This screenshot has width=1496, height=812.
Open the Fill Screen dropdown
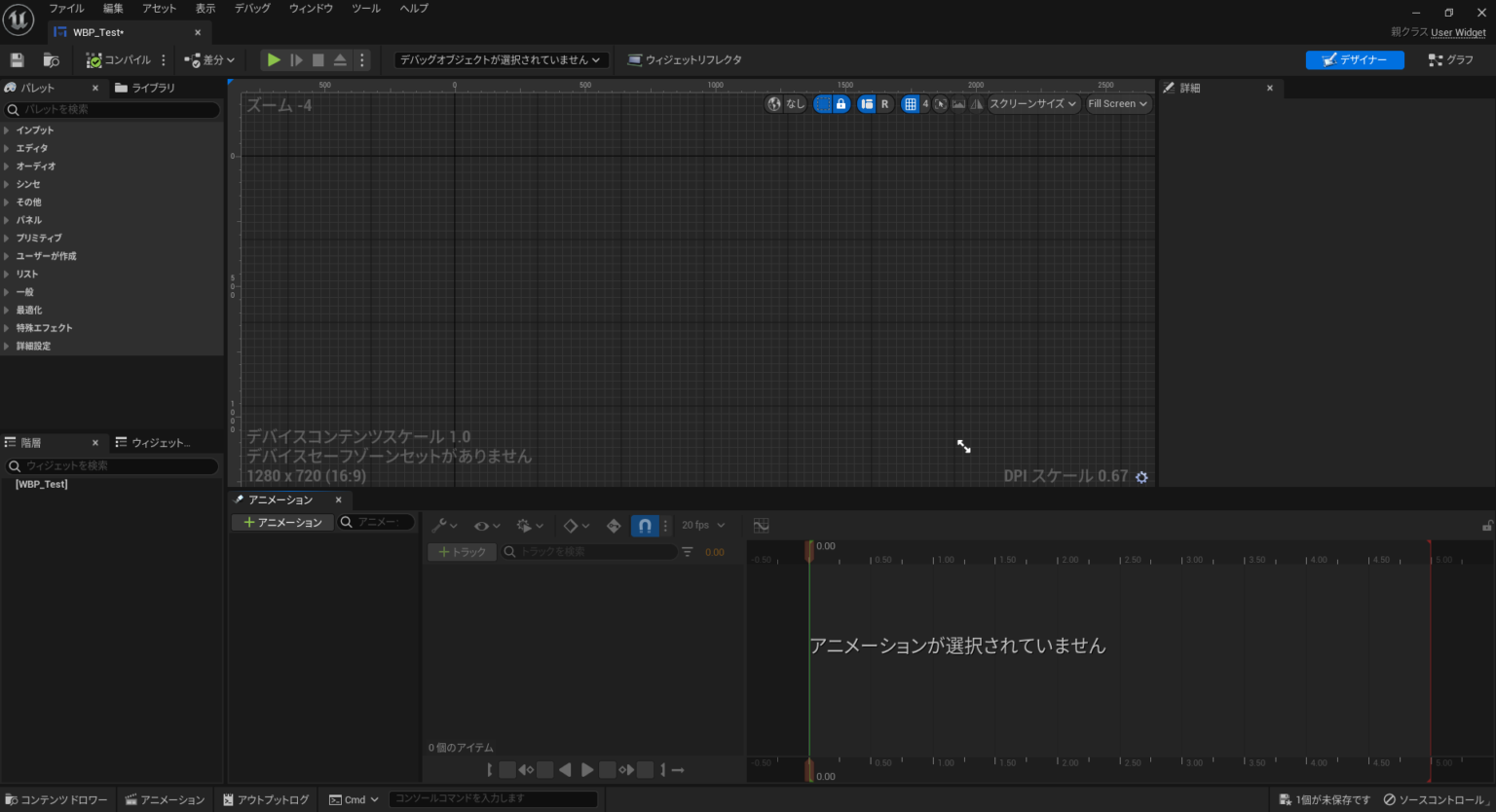(1117, 103)
